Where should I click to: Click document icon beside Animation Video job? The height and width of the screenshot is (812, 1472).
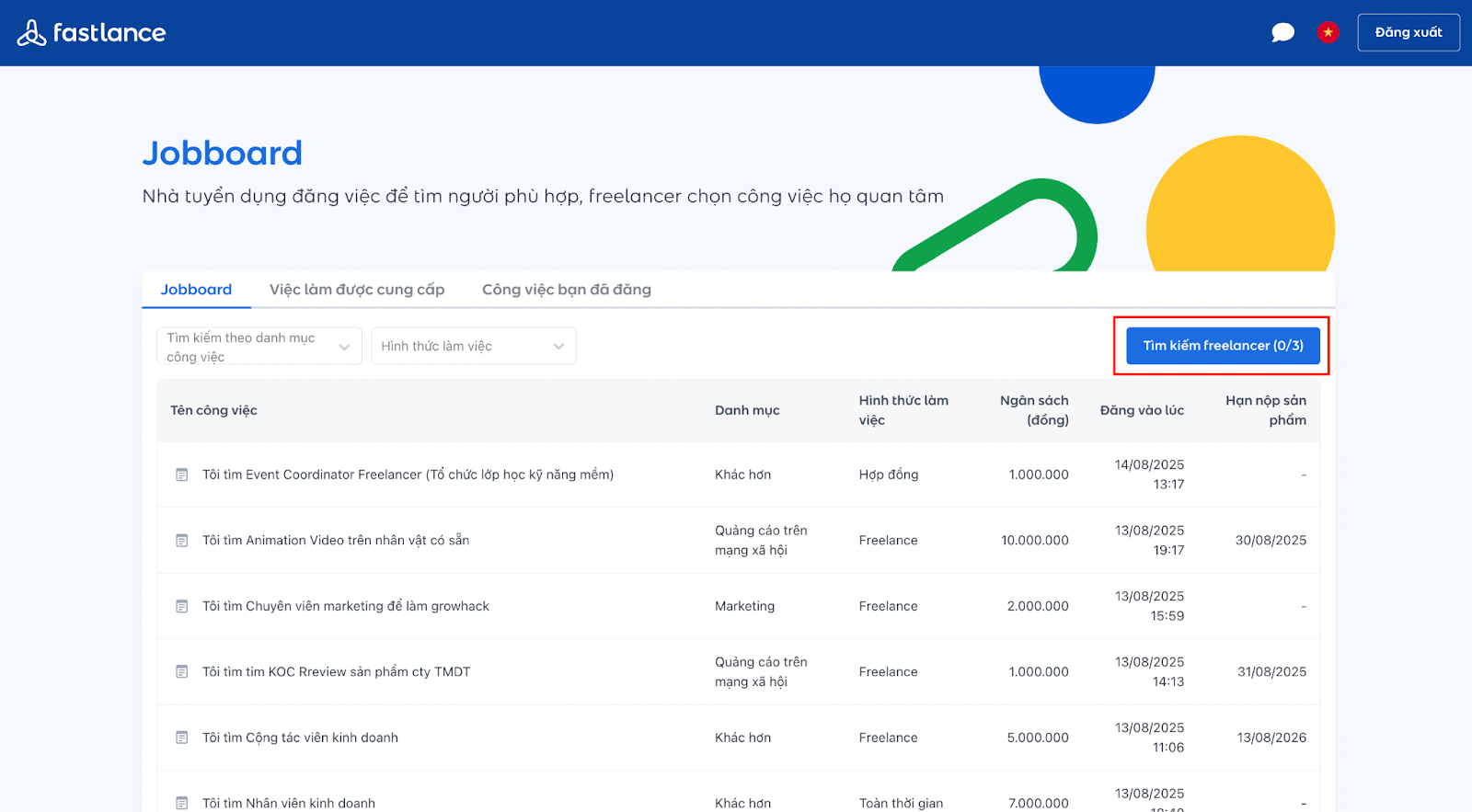(x=182, y=541)
